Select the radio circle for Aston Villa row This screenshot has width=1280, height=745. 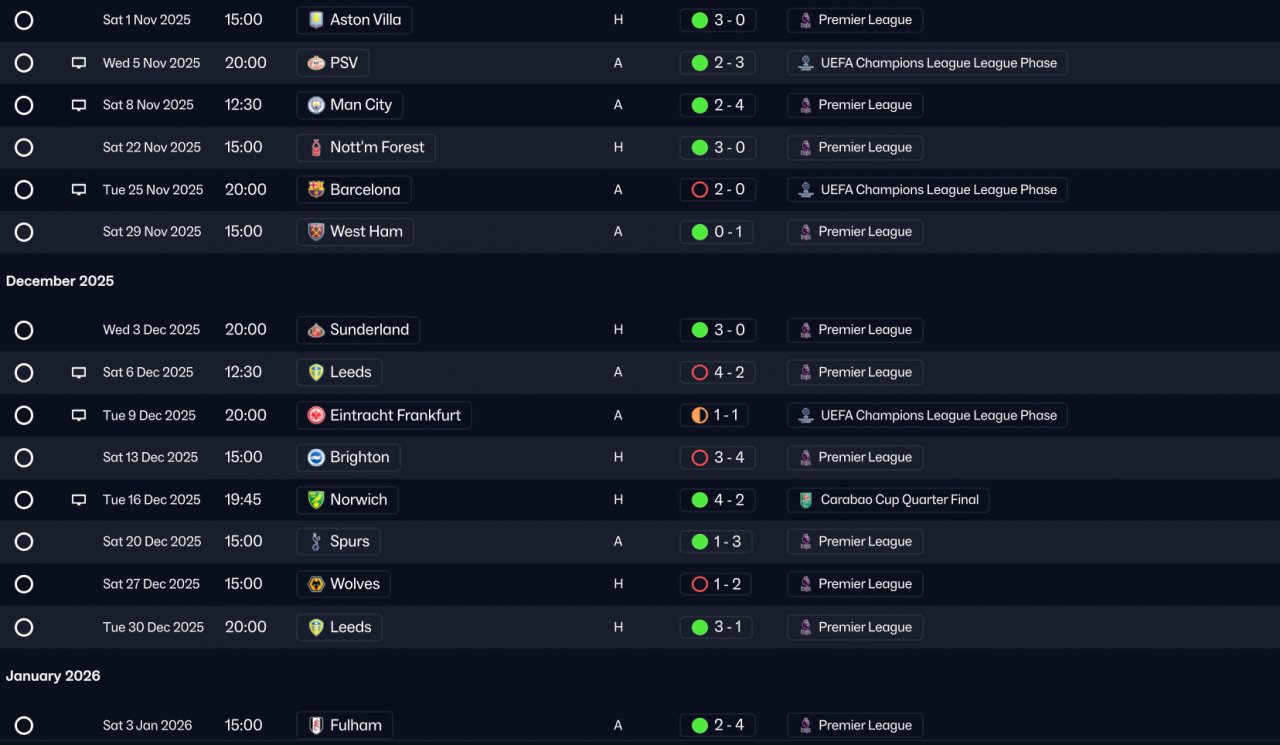point(24,20)
